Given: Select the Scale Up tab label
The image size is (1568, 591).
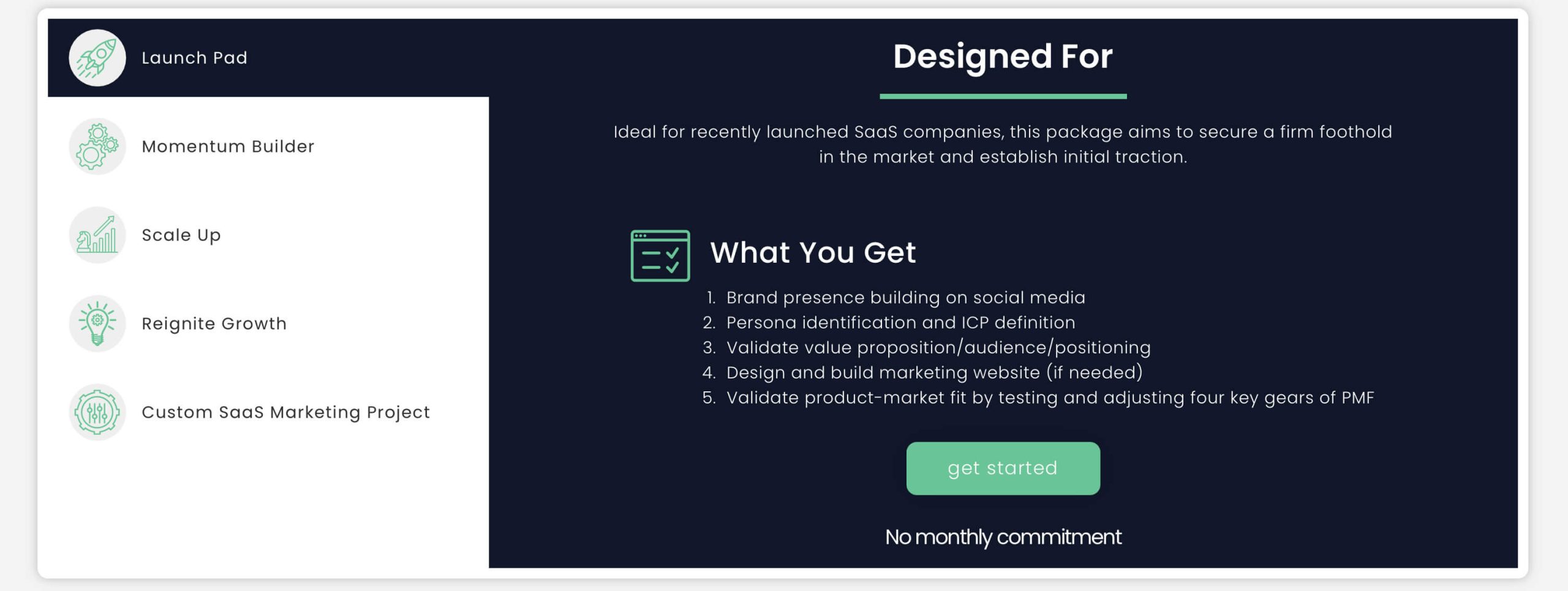Looking at the screenshot, I should [181, 235].
